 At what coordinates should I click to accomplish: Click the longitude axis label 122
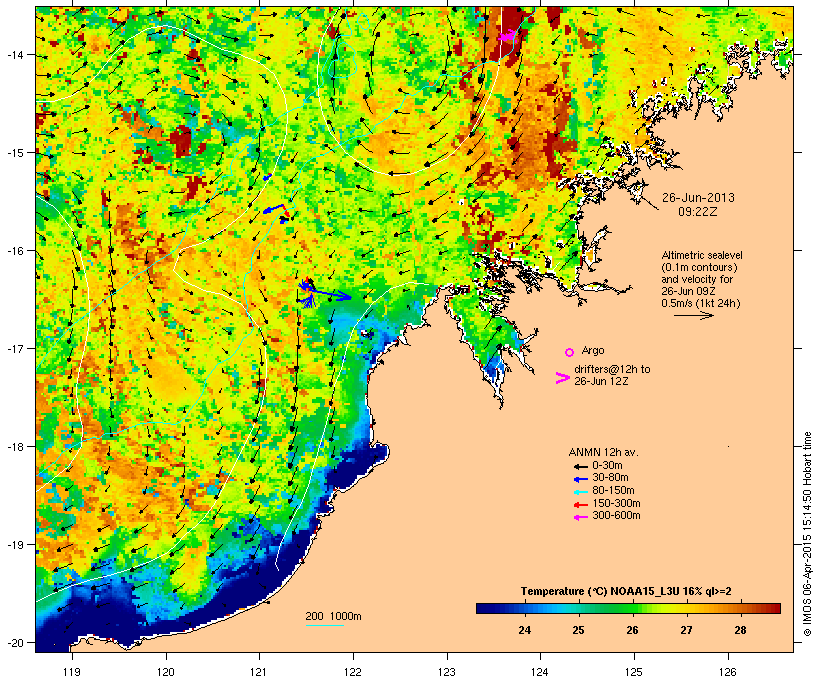click(353, 672)
